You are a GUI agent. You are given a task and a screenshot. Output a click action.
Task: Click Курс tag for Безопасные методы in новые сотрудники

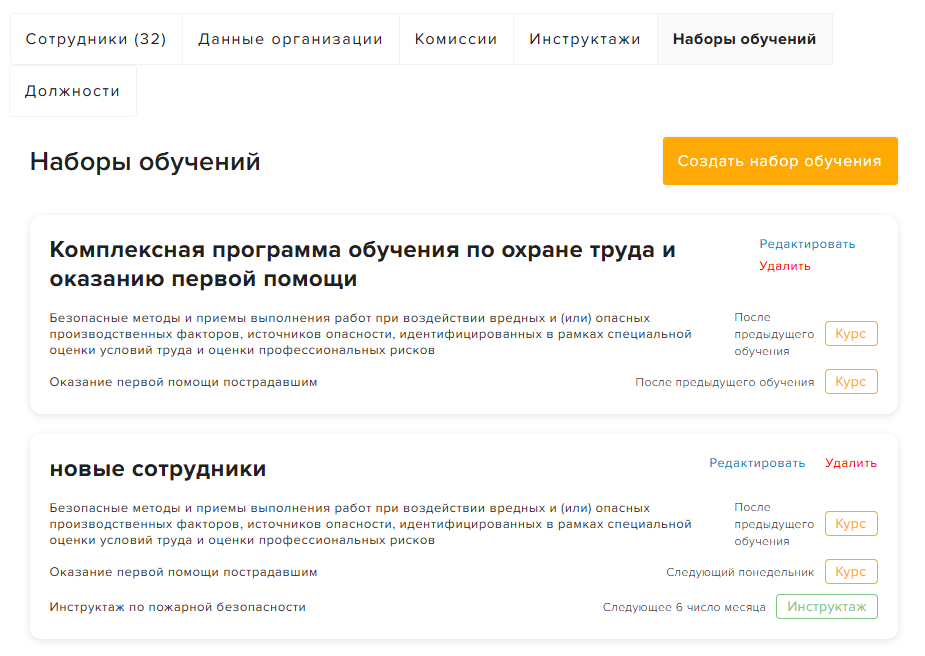click(851, 524)
